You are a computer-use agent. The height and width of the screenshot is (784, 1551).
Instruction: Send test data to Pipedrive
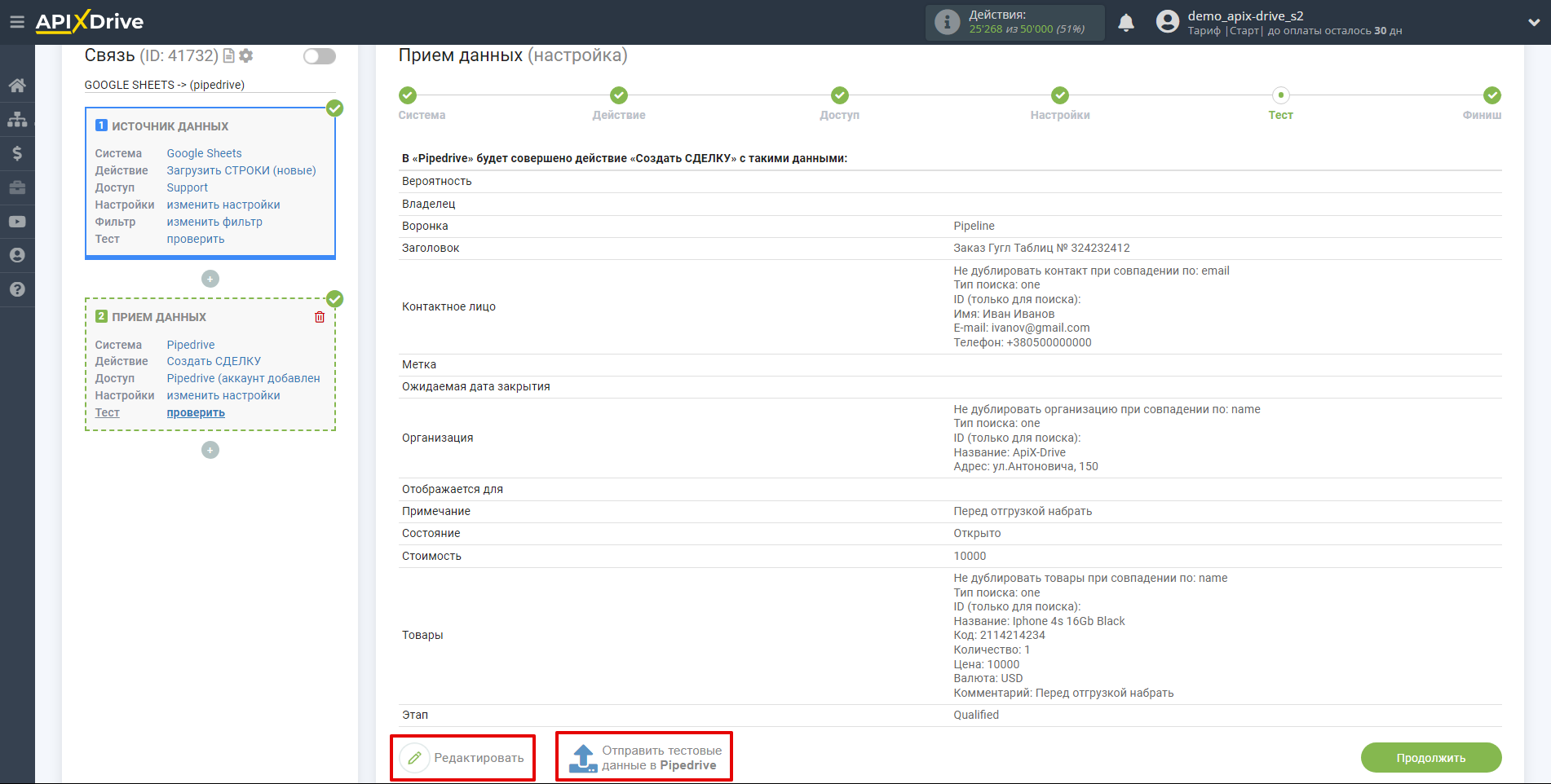click(x=644, y=758)
